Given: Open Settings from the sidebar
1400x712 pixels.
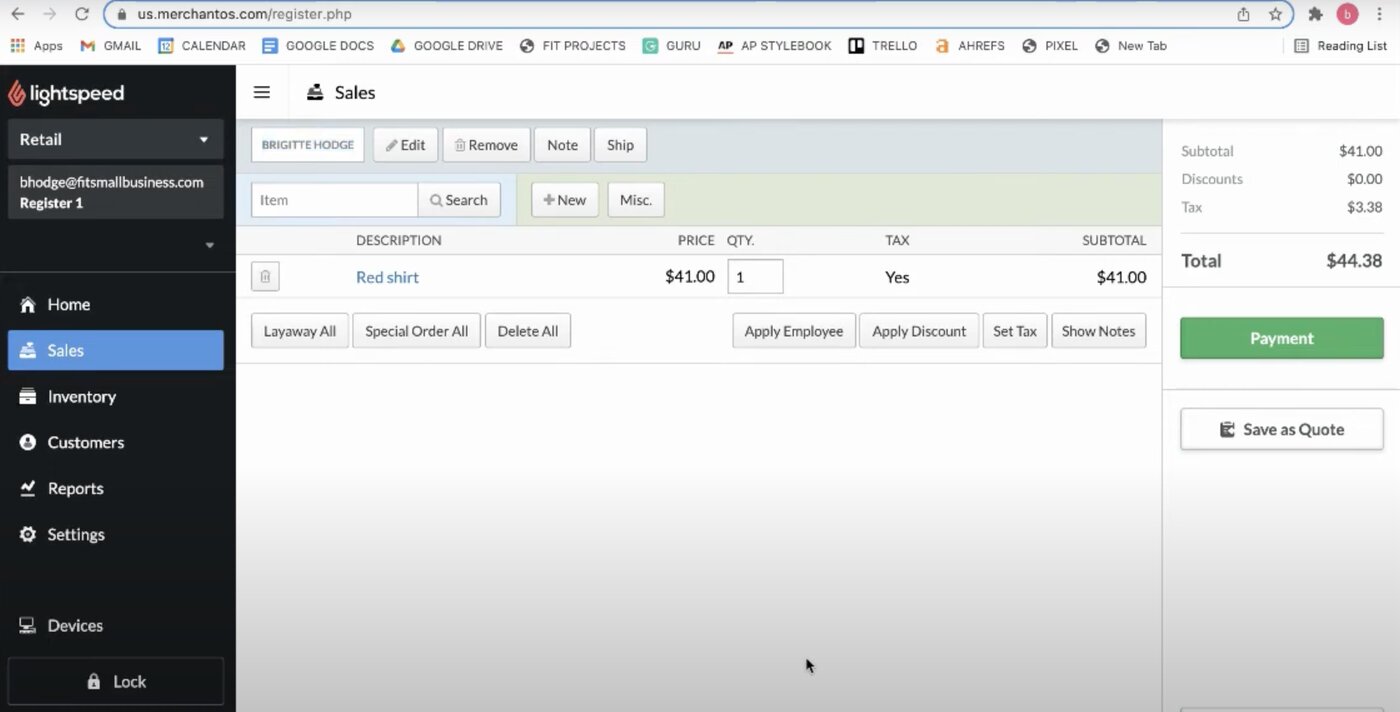Looking at the screenshot, I should click(76, 534).
